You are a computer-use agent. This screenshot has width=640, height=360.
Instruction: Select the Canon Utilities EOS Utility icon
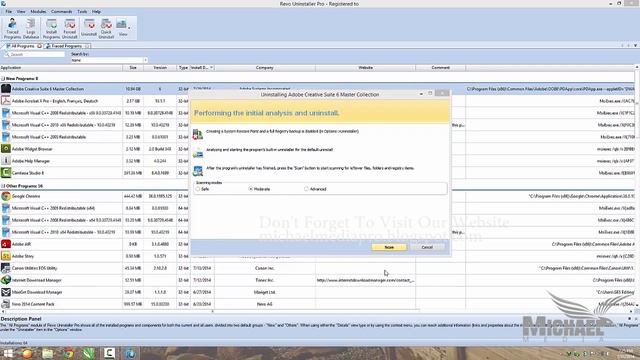point(6,268)
